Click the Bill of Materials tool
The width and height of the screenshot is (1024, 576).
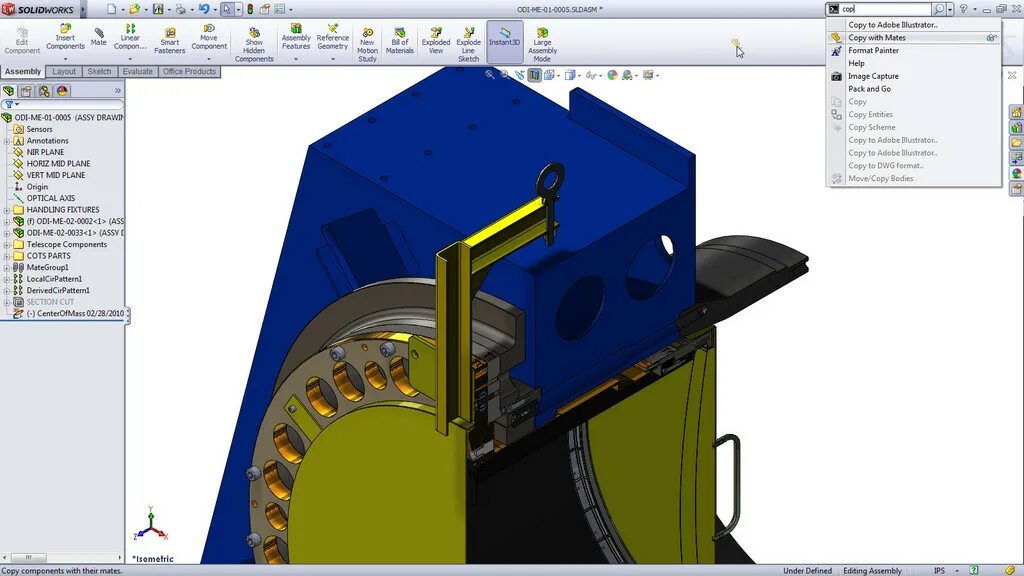pos(400,40)
